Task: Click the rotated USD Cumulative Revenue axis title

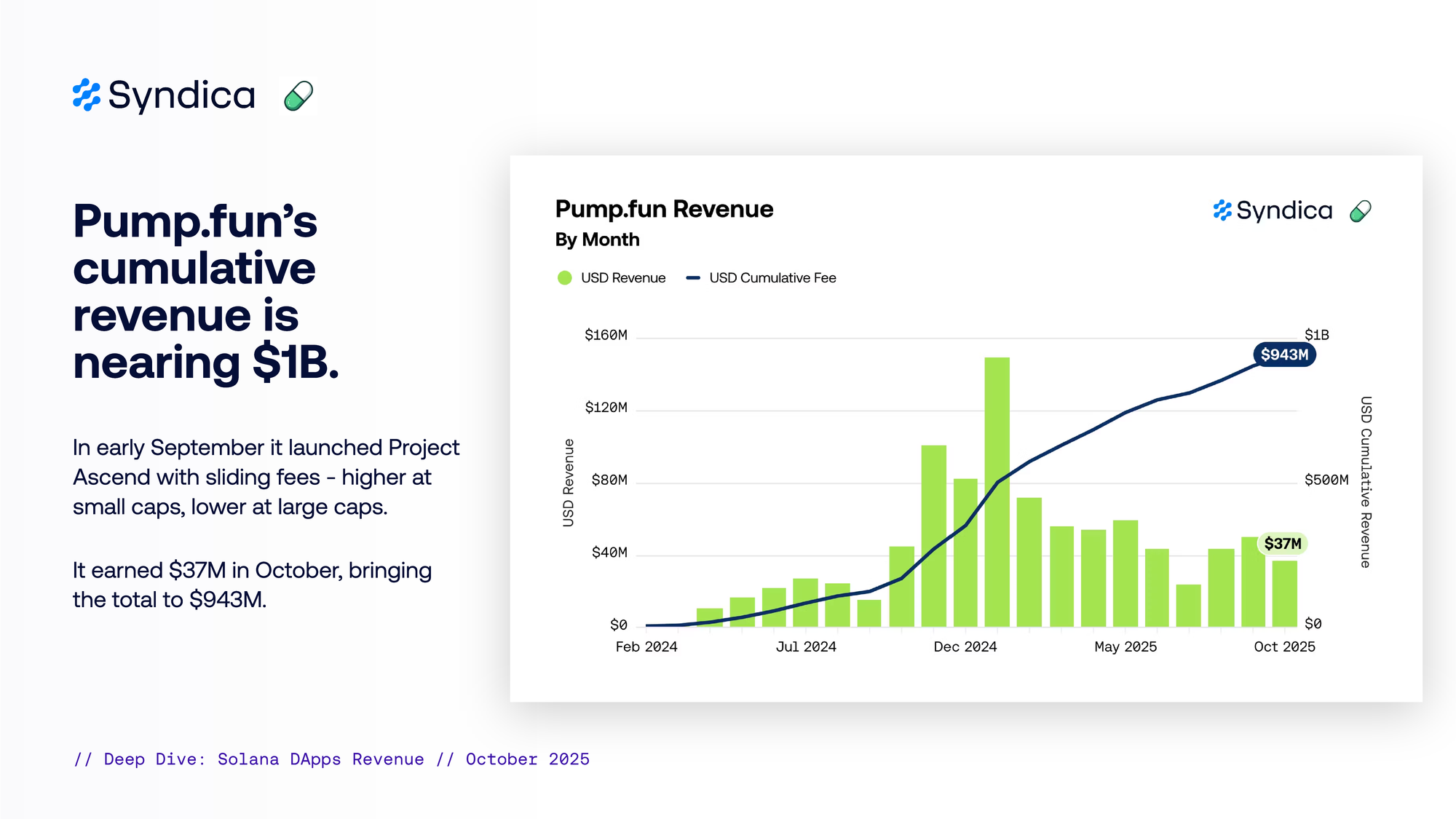Action: [1366, 482]
